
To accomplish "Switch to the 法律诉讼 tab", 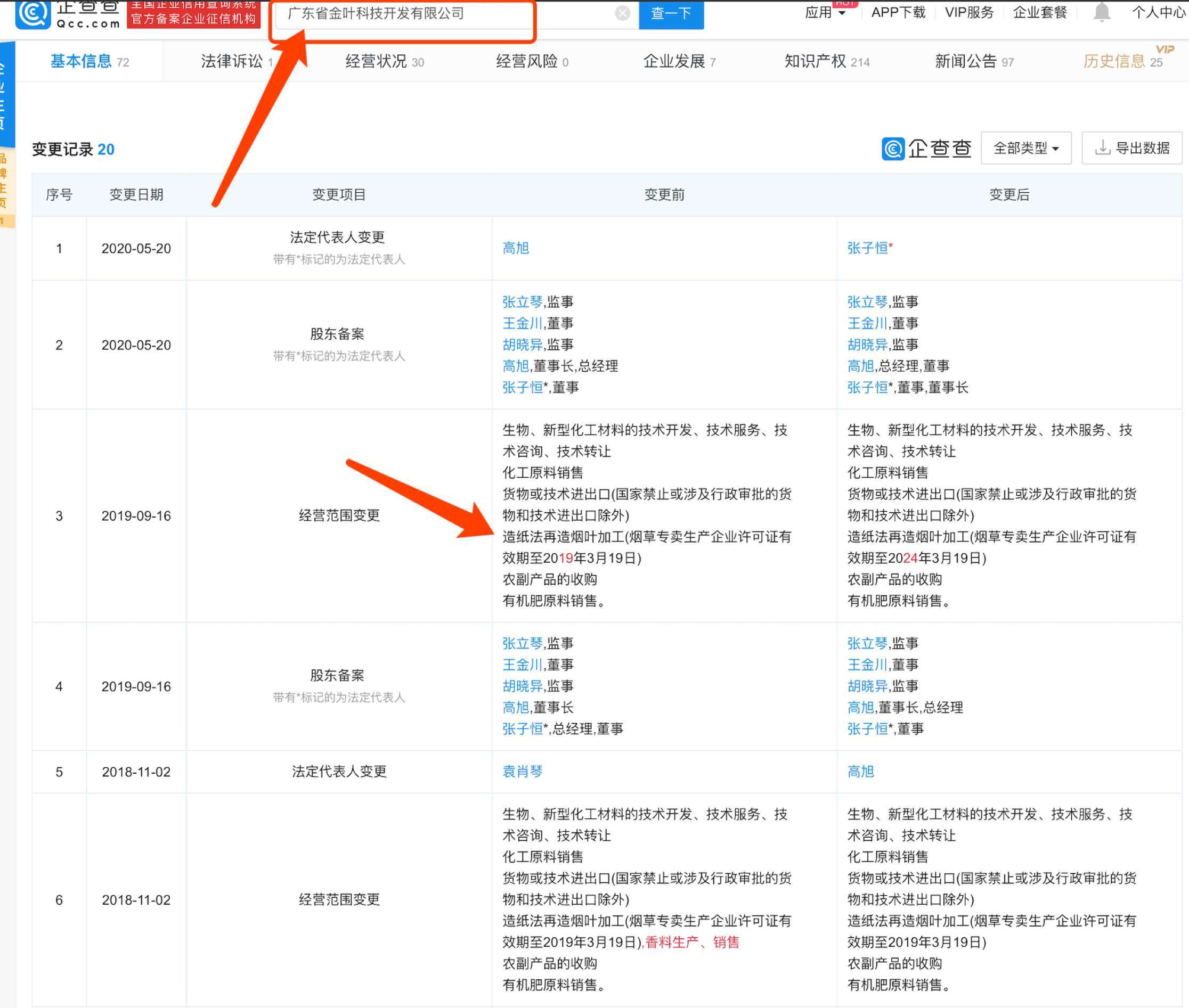I will [x=237, y=61].
